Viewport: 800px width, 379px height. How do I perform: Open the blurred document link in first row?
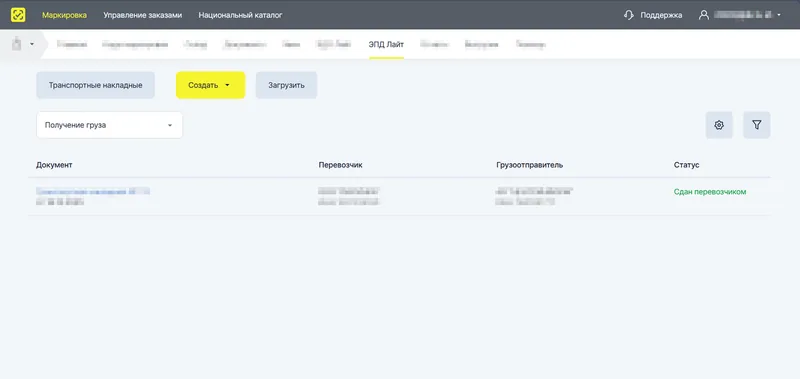93,192
